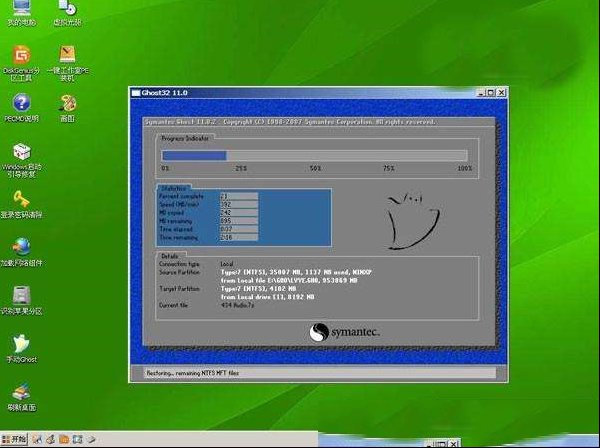Open the 登录密码清除 key icon
The width and height of the screenshot is (600, 448).
[x=21, y=205]
